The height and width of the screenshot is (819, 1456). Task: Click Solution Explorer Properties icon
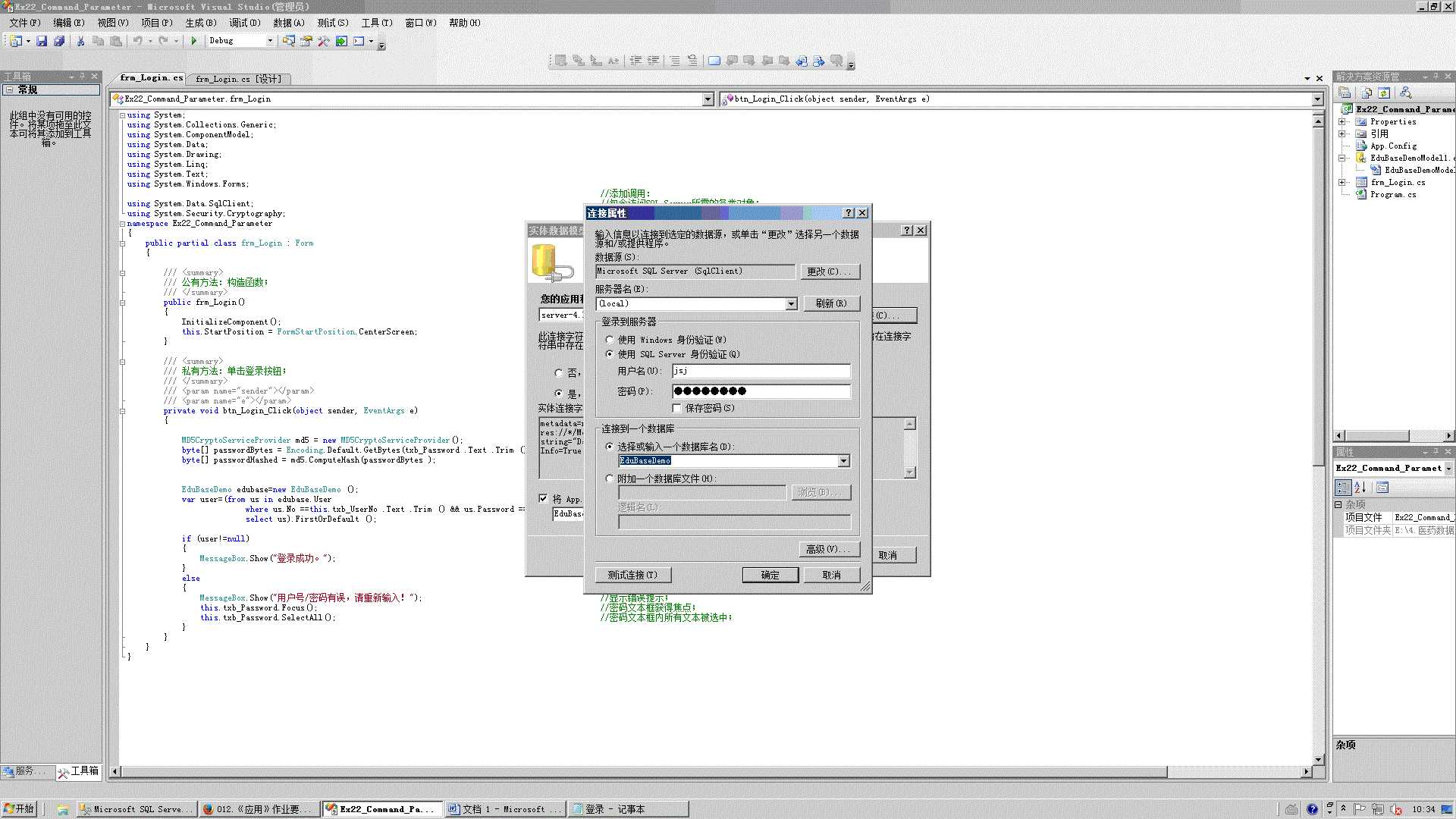[x=1345, y=93]
